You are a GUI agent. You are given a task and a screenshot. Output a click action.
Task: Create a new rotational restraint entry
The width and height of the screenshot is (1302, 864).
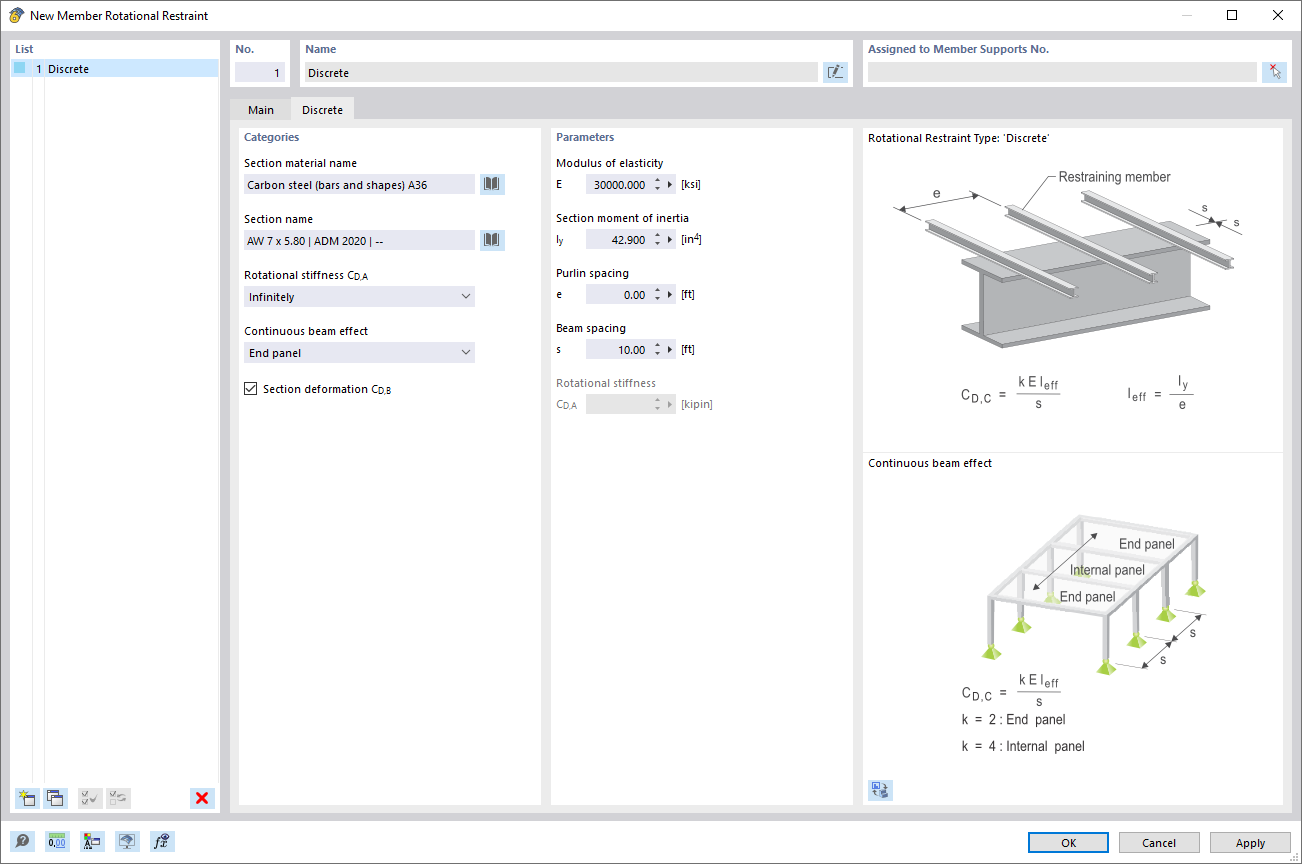(26, 798)
